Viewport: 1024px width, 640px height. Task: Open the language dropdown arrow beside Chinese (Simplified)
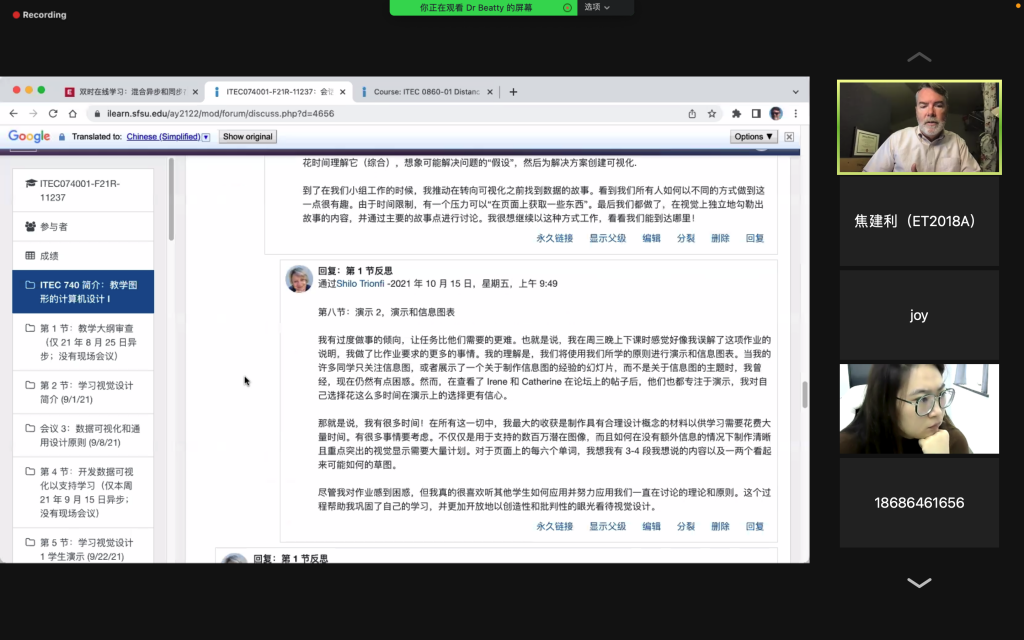[x=206, y=137]
